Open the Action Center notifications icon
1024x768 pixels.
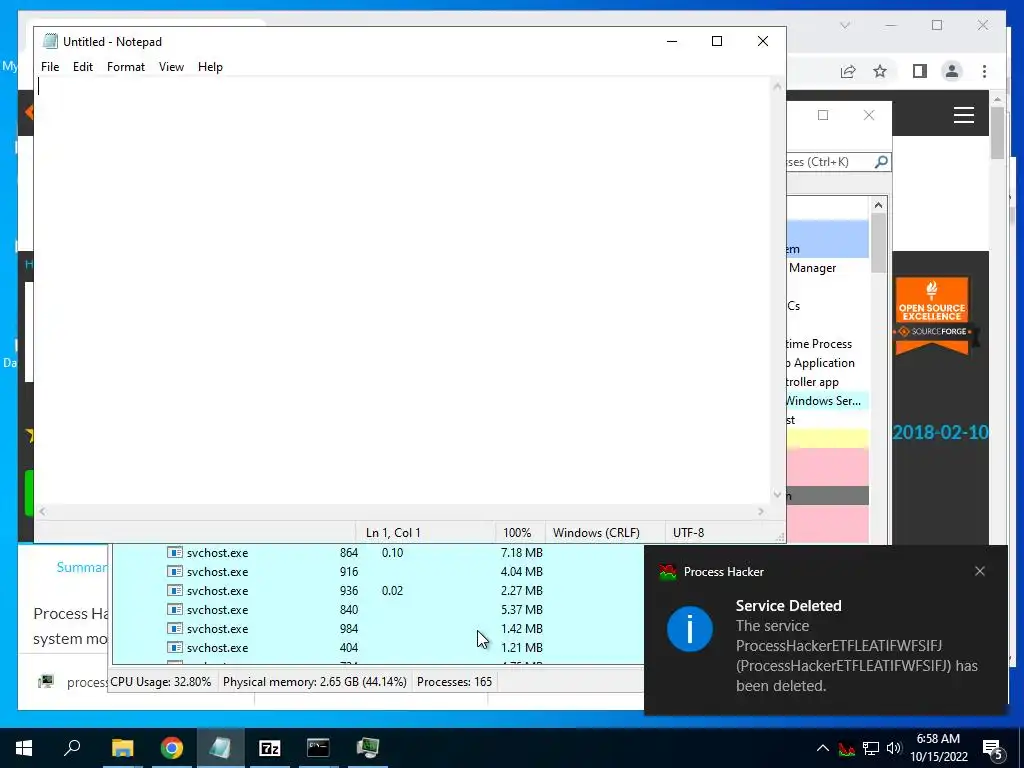pyautogui.click(x=993, y=748)
